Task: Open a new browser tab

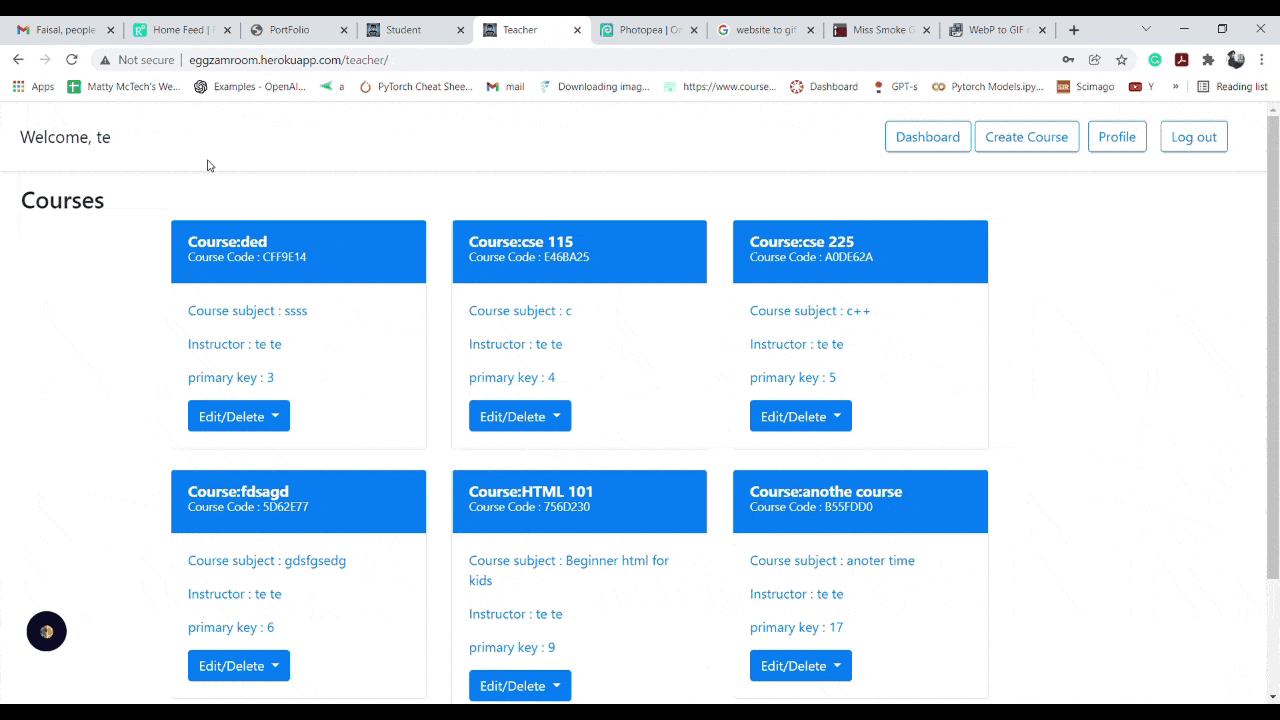Action: 1074,30
